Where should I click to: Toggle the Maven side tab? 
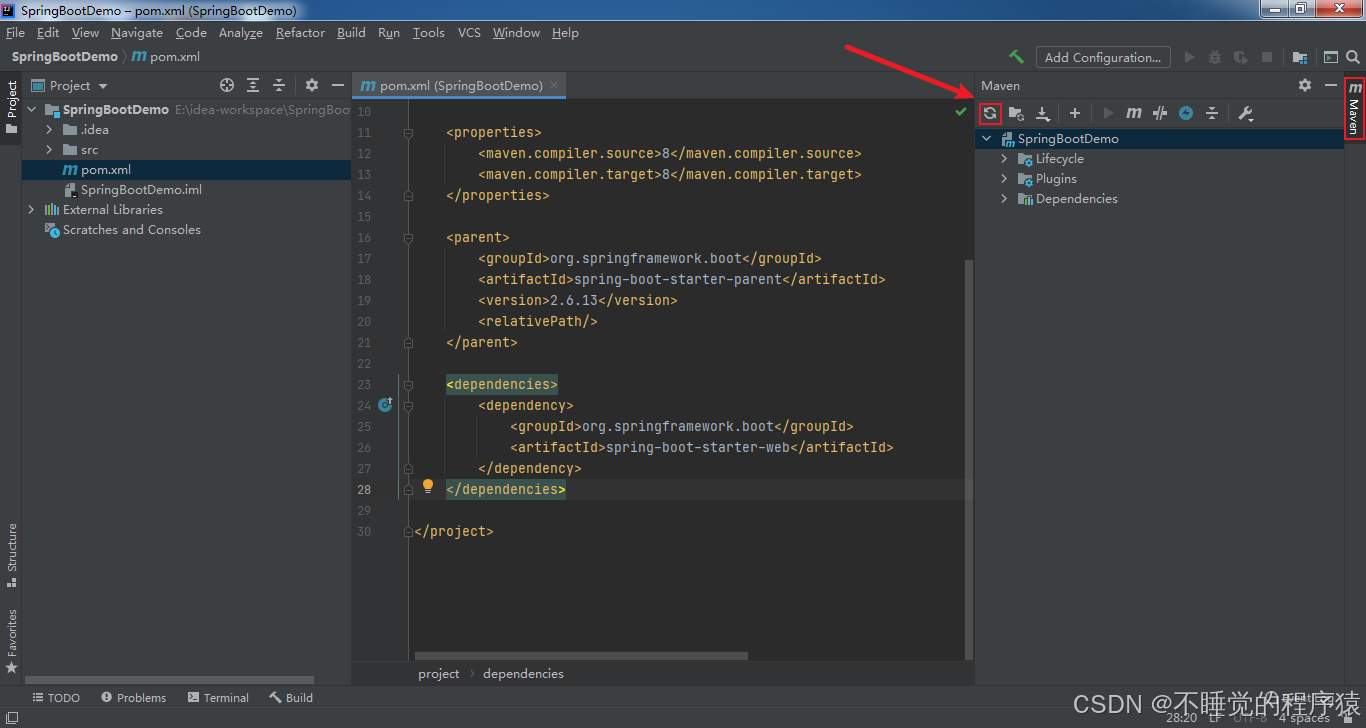pos(1355,108)
